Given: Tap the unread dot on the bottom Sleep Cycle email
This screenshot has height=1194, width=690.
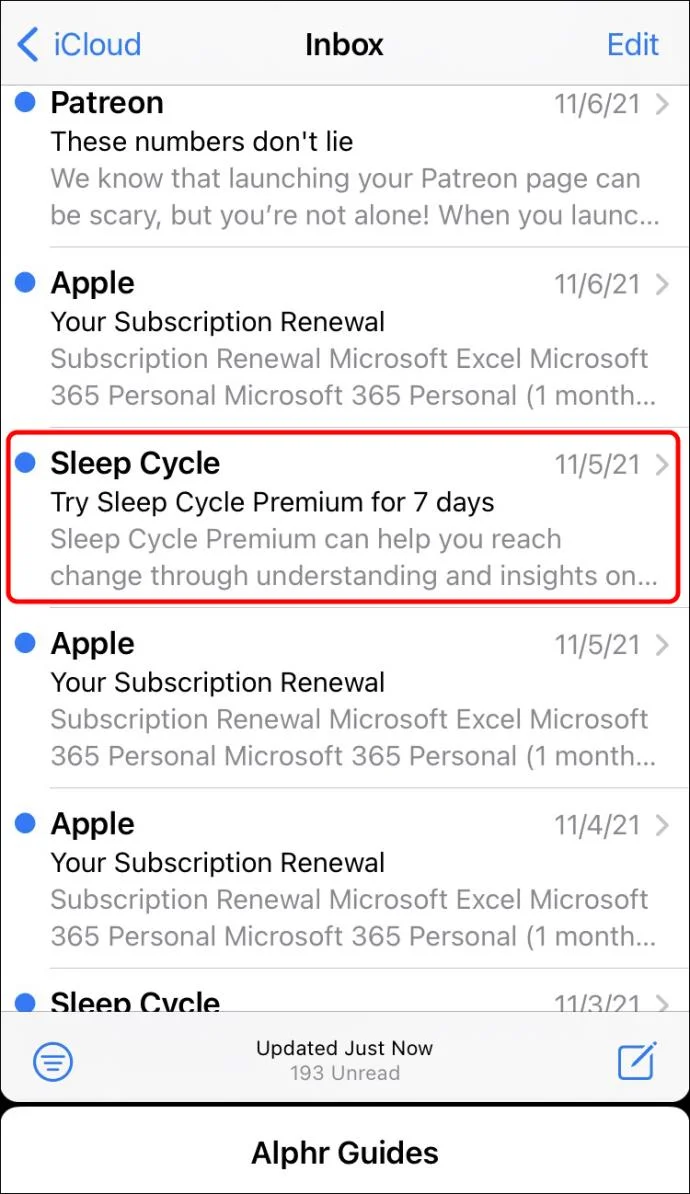Looking at the screenshot, I should 24,1003.
